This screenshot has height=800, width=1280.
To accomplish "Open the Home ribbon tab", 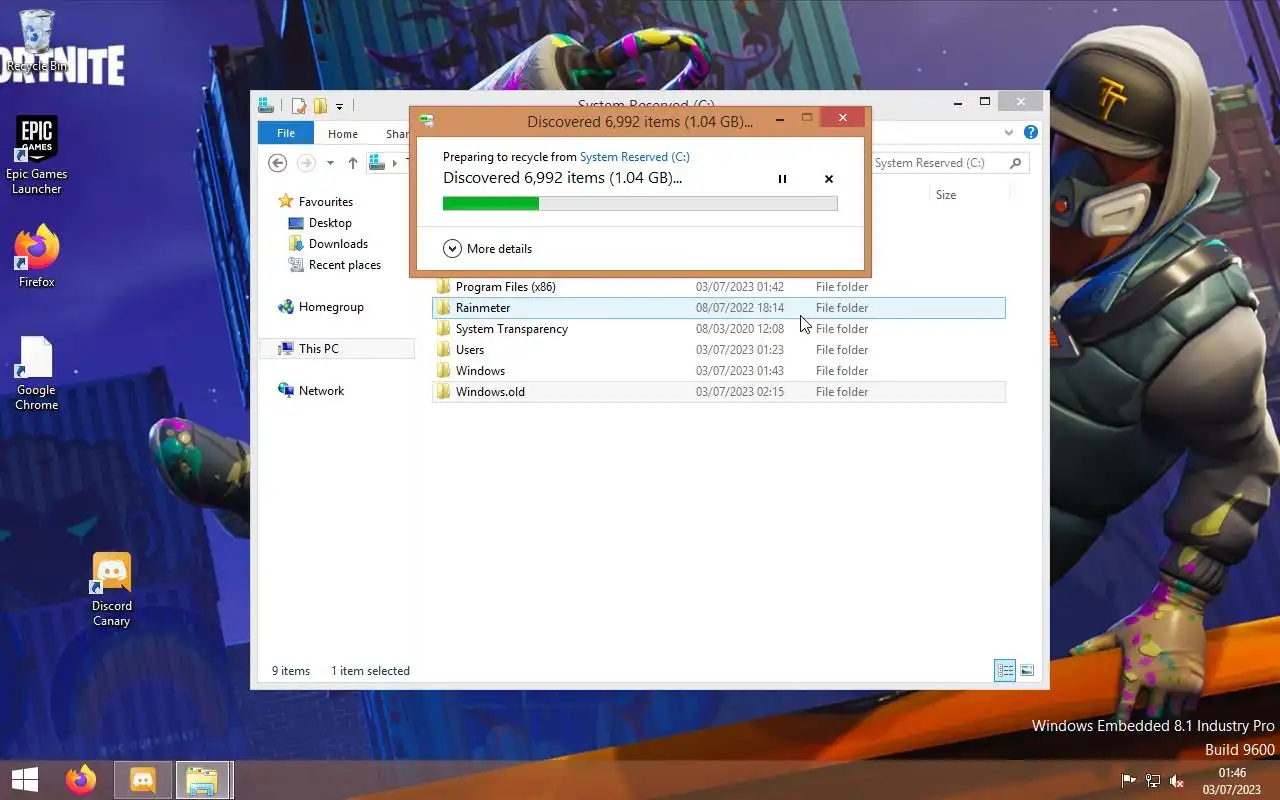I will [343, 133].
